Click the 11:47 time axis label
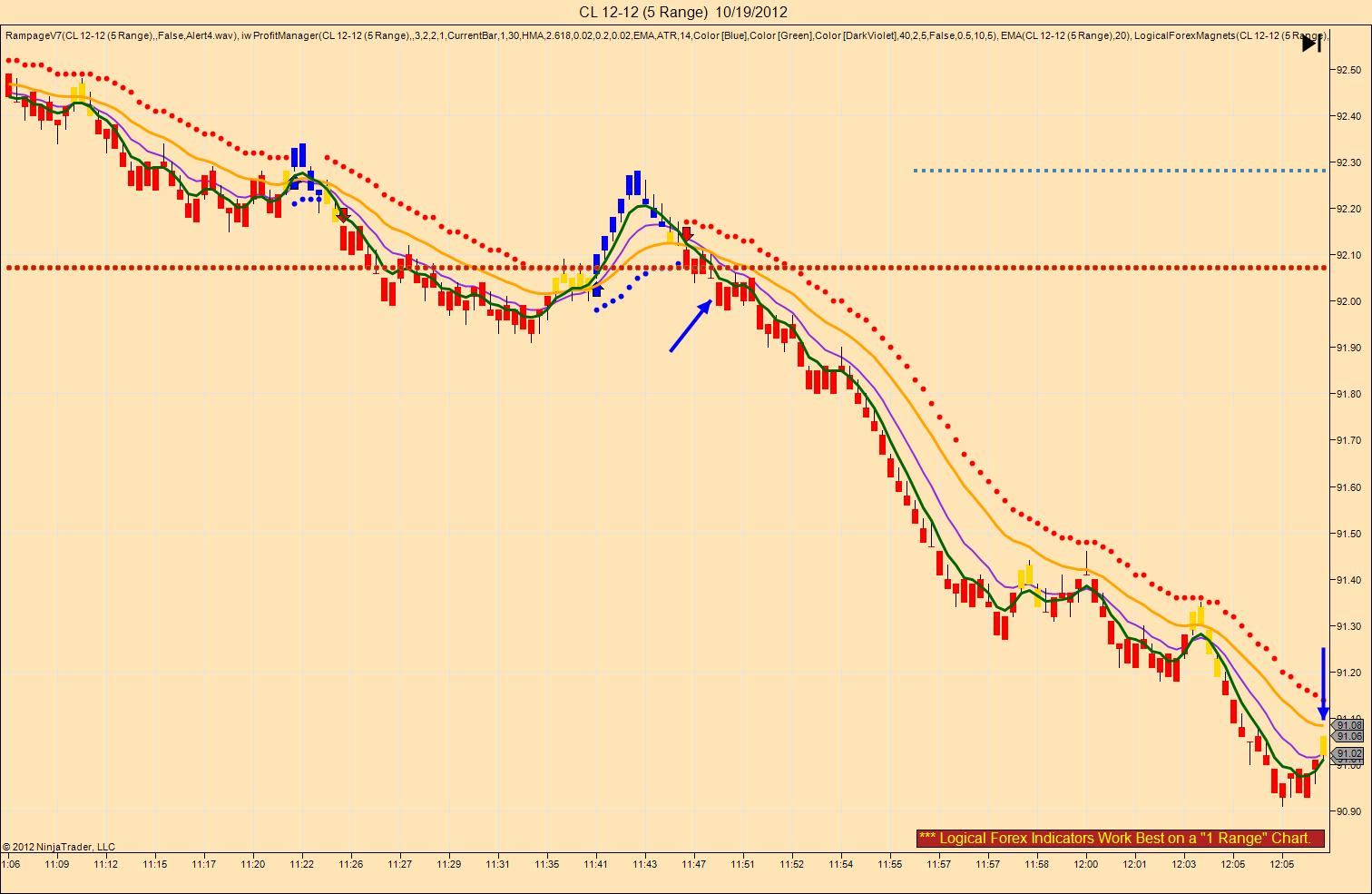 click(693, 864)
